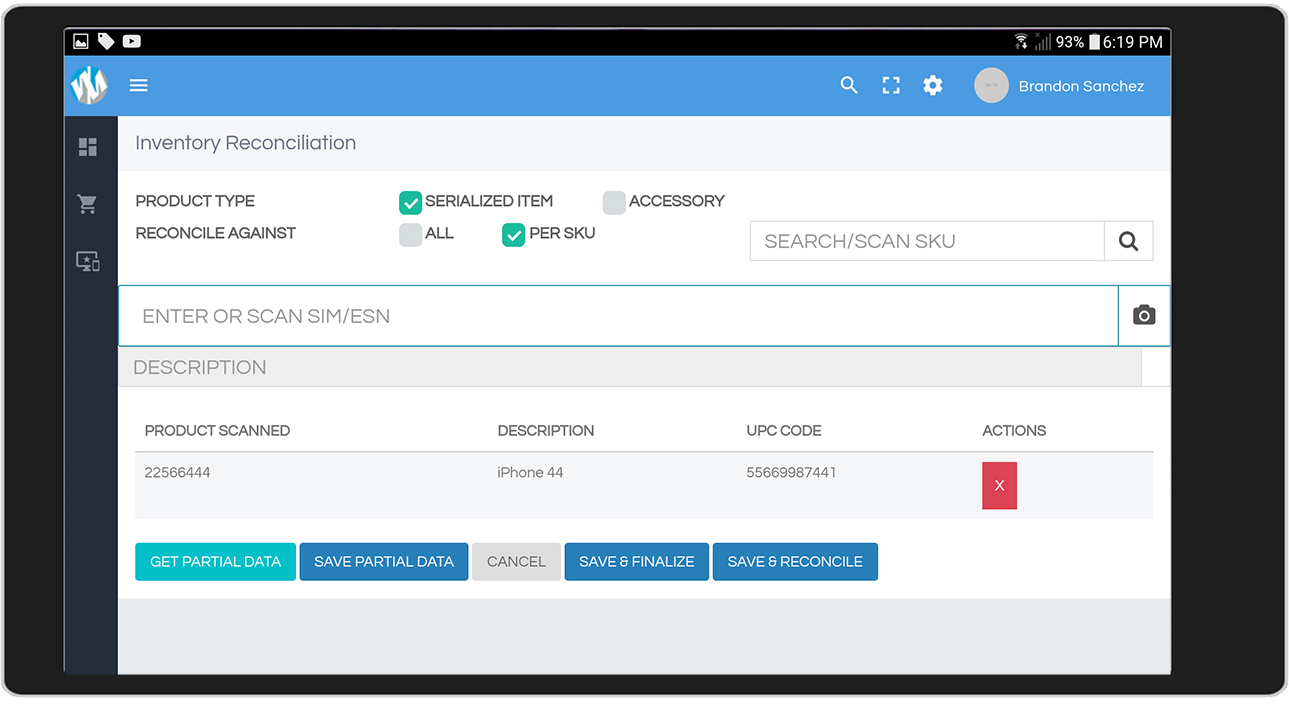Open the dashboard sidebar icon
This screenshot has height=713, width=1289.
88,147
